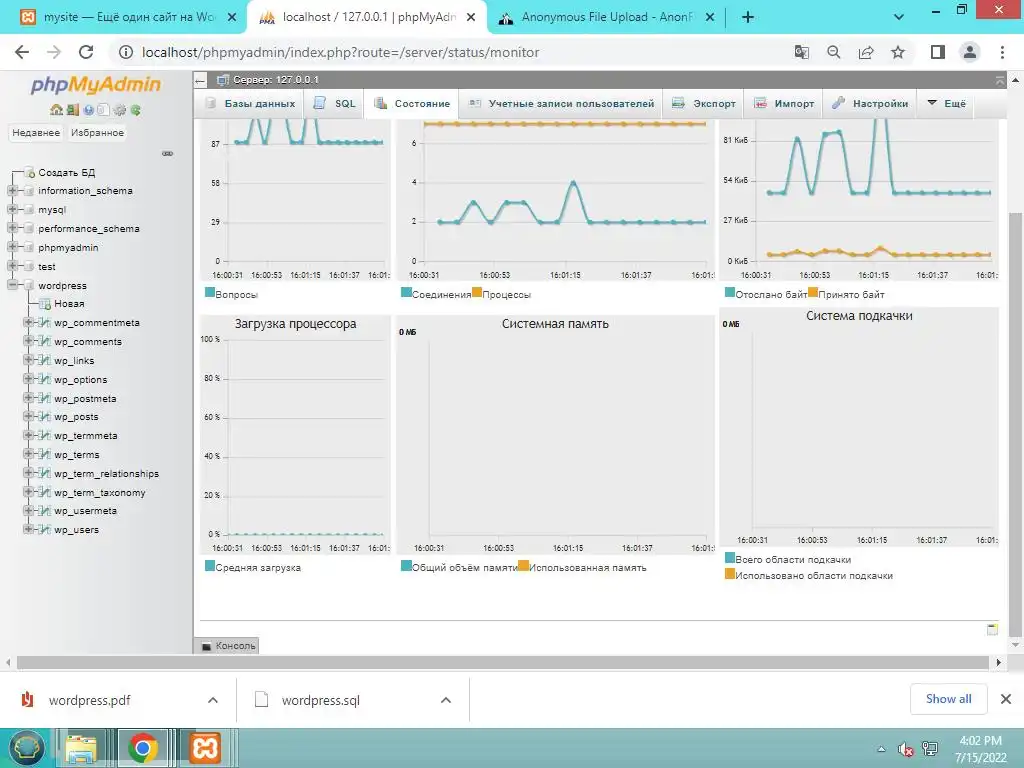Open the Настройки tab

(870, 104)
